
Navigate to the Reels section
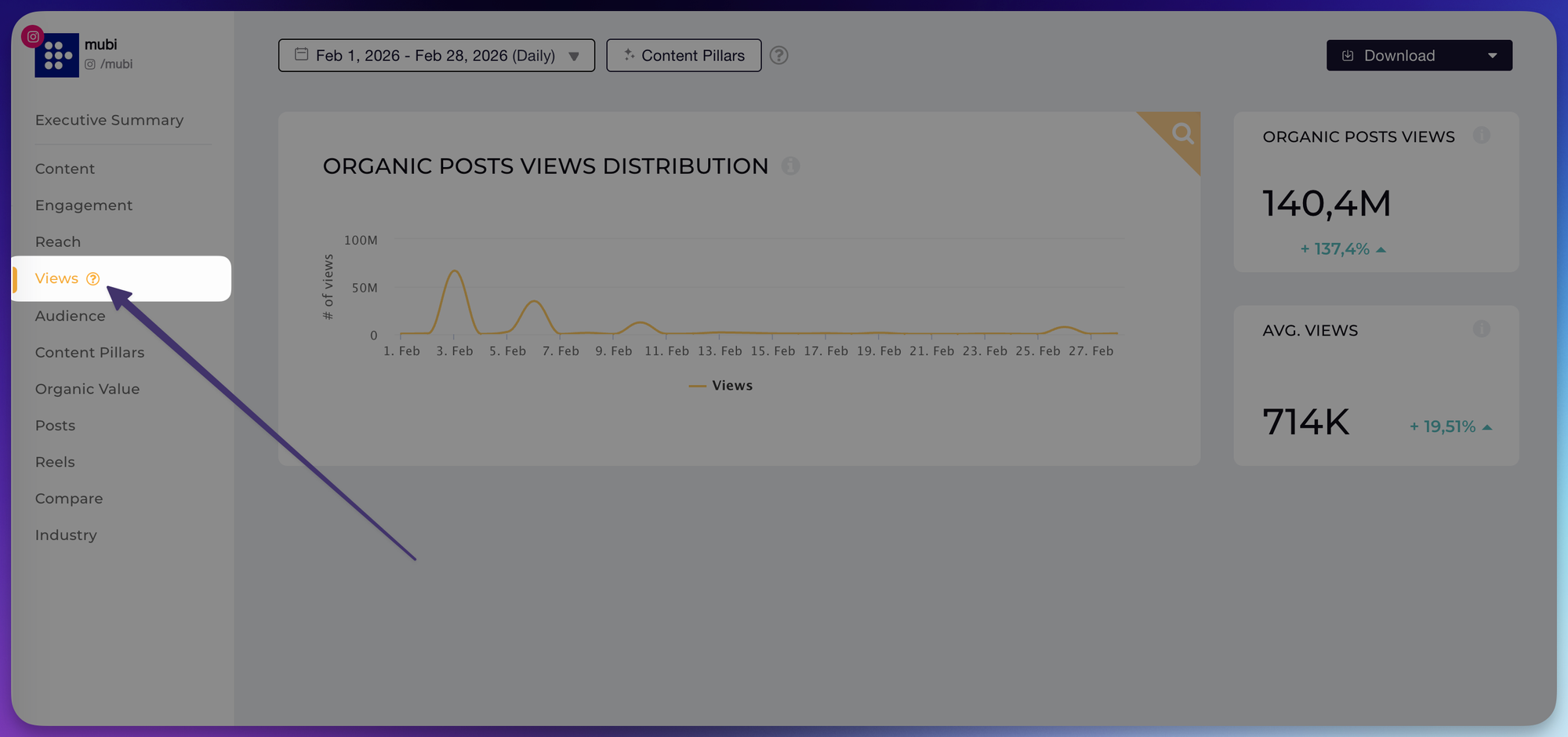(x=54, y=462)
